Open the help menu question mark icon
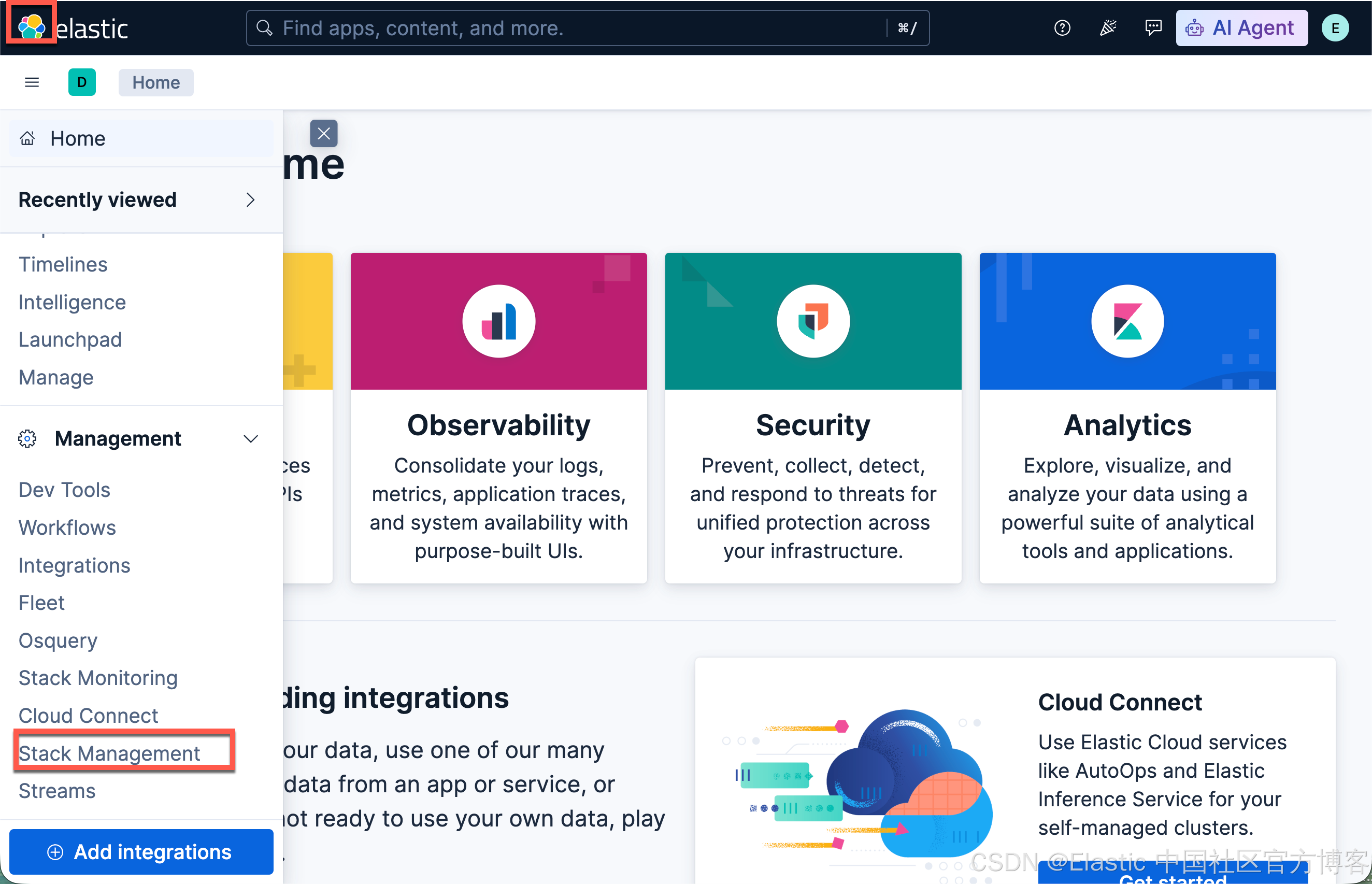The width and height of the screenshot is (1372, 884). click(x=1062, y=27)
